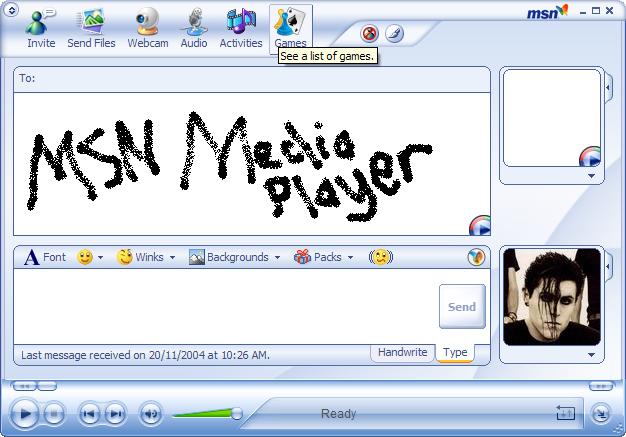Screen dimensions: 626x437
Task: Click the rewind button on the seek bar
Action: point(24,386)
